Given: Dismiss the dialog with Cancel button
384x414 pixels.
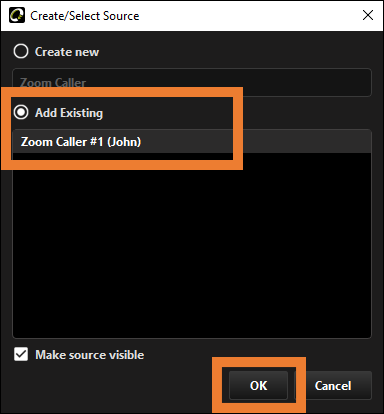Looking at the screenshot, I should tap(333, 385).
